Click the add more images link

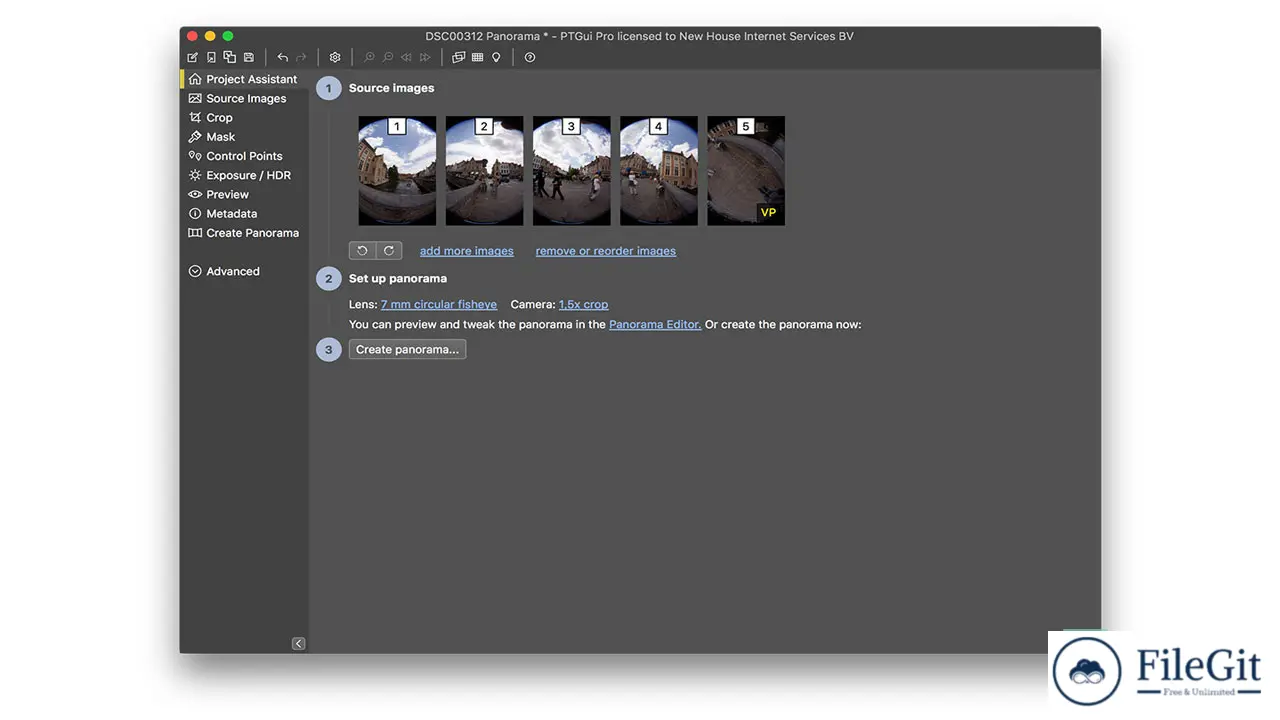(x=467, y=251)
